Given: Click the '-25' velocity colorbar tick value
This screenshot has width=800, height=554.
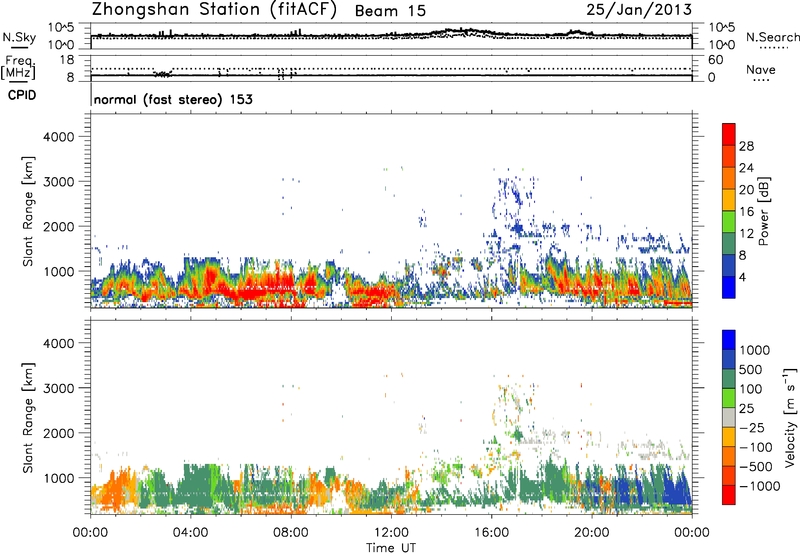Looking at the screenshot, I should coord(752,427).
